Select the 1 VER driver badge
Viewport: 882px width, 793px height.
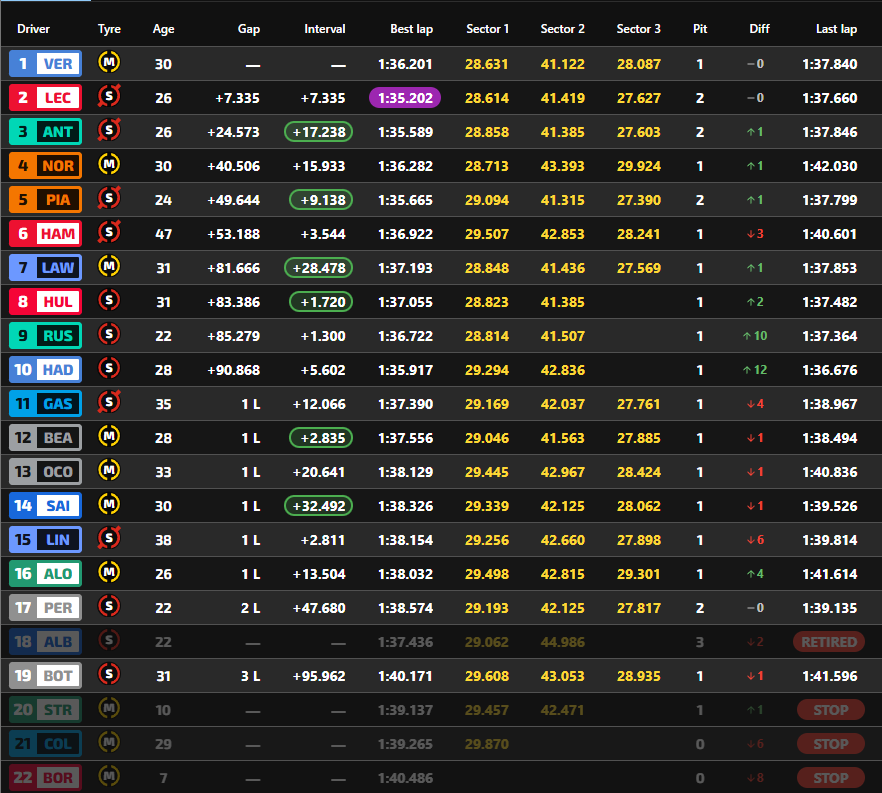click(x=46, y=64)
